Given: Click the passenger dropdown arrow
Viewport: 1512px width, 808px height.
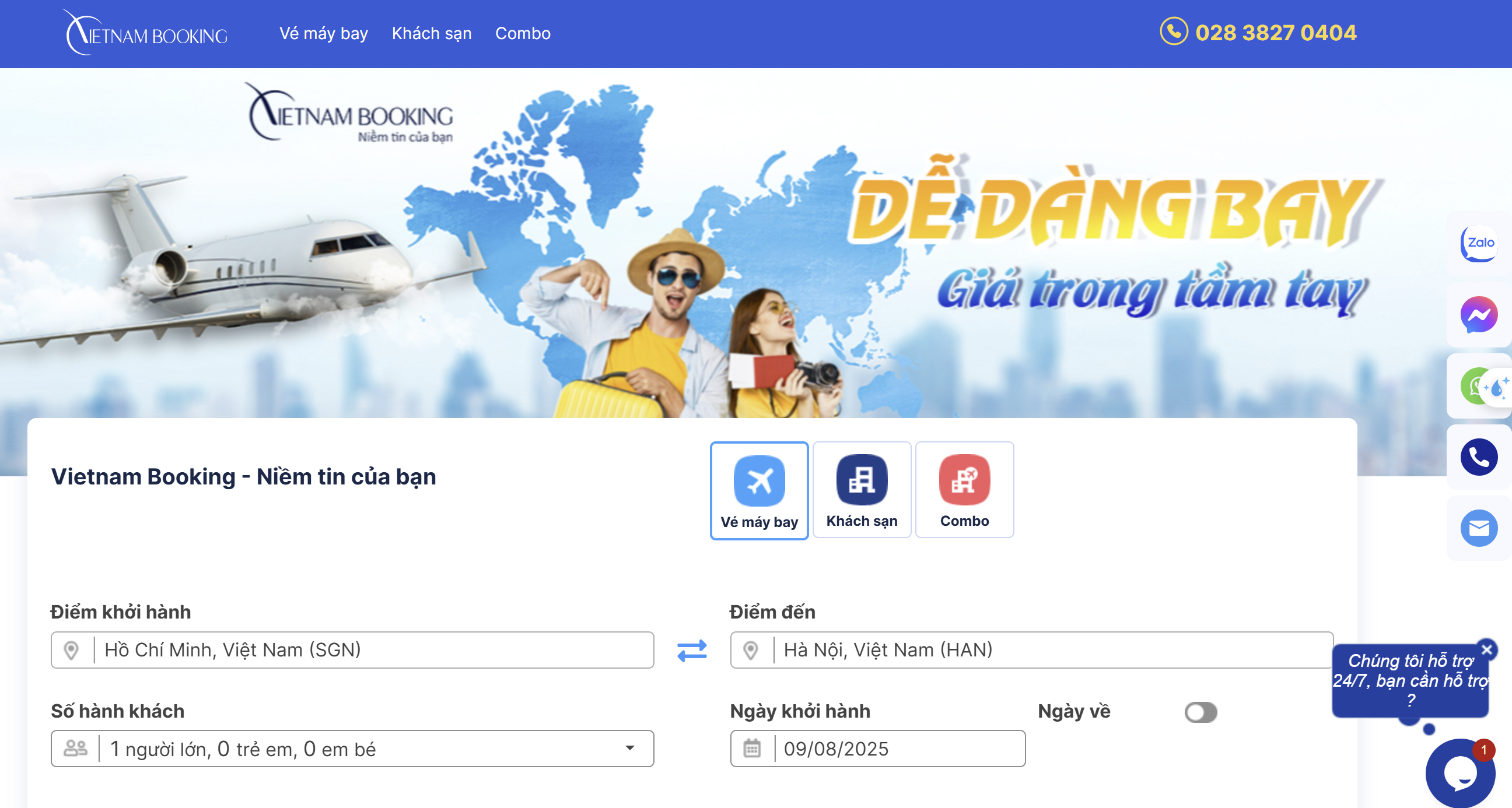Looking at the screenshot, I should coord(629,748).
